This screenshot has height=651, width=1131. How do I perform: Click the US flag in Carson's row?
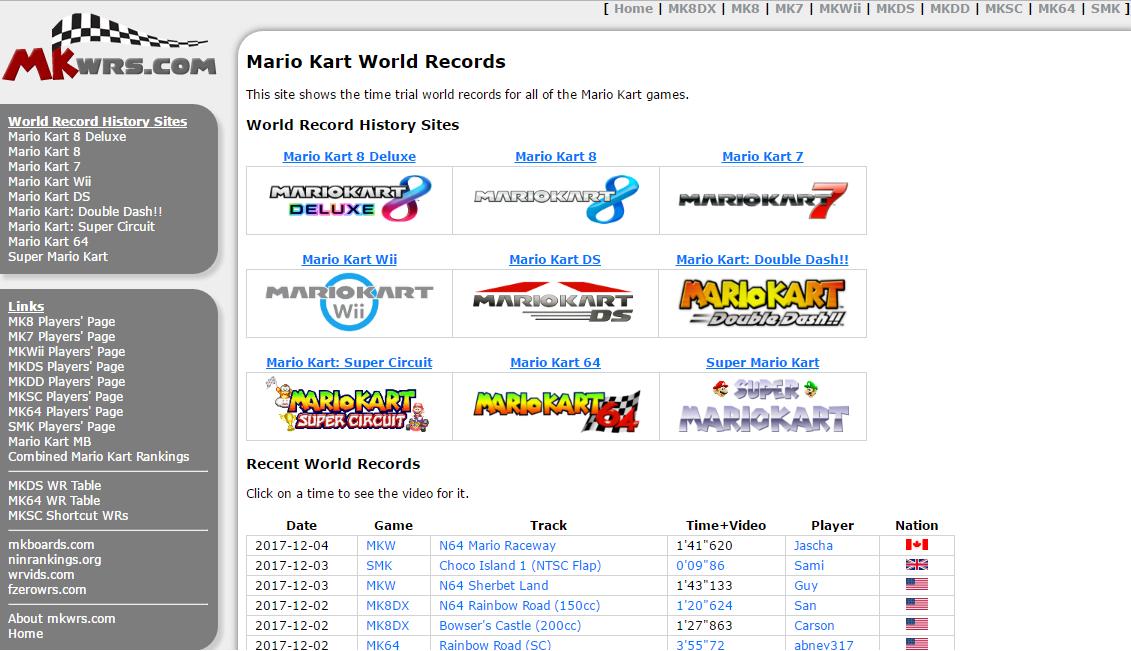[917, 625]
